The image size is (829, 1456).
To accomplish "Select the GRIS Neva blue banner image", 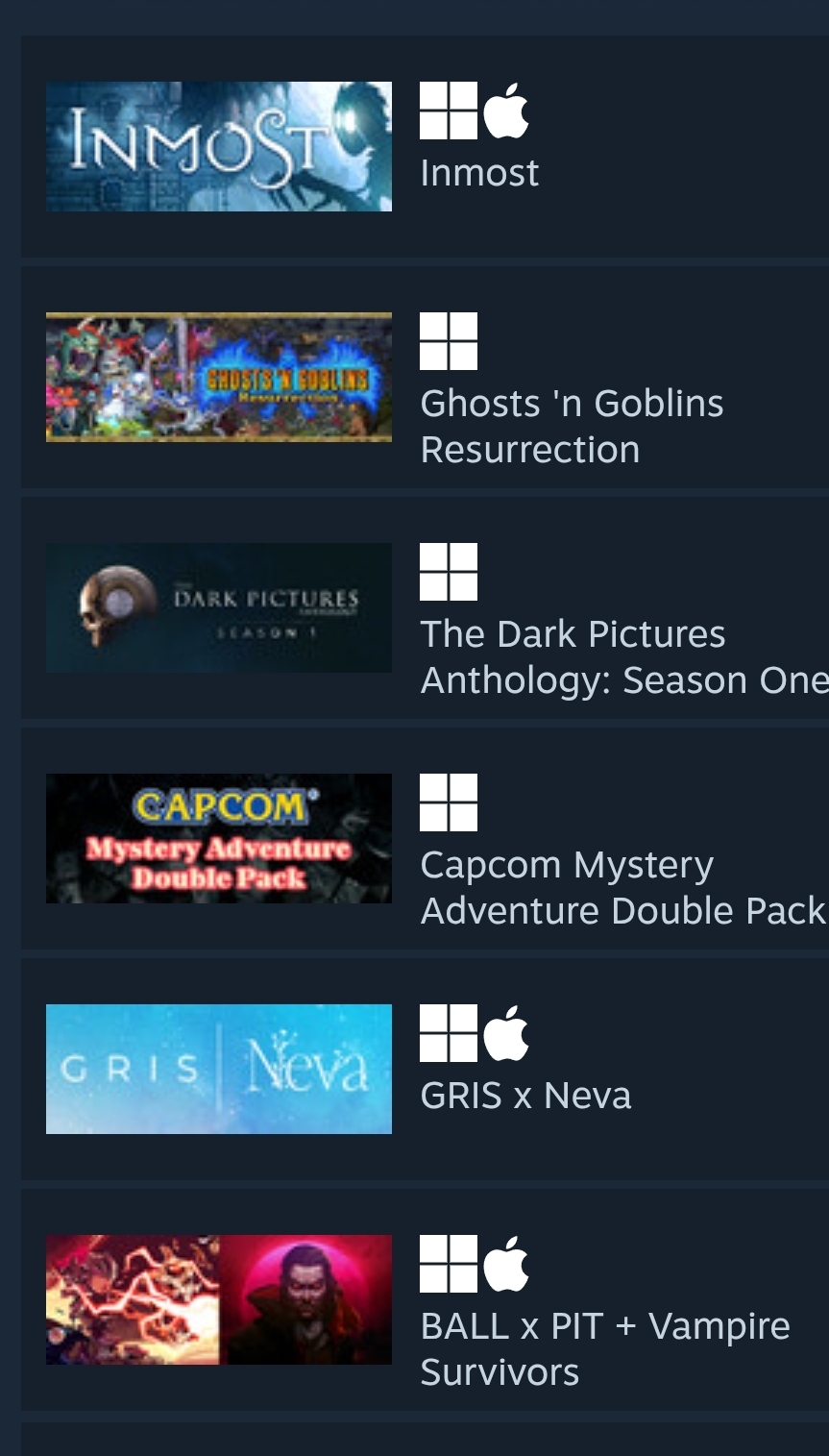I will click(x=219, y=1069).
